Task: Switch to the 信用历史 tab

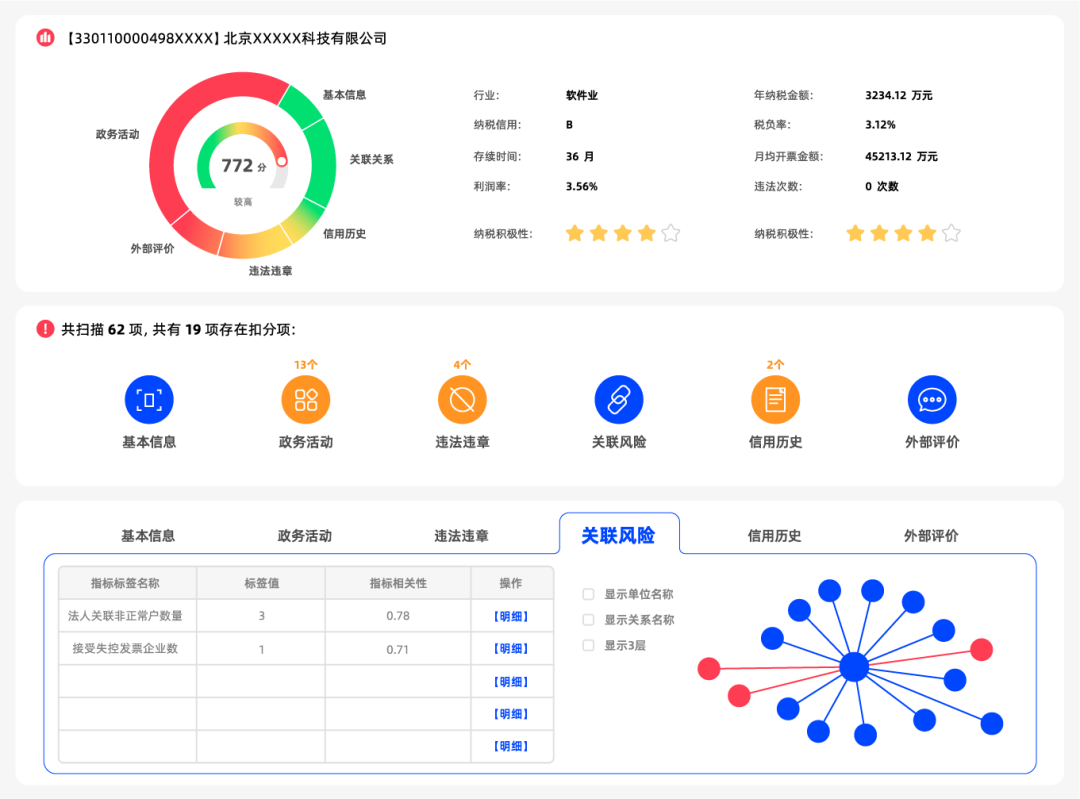Action: (x=774, y=536)
